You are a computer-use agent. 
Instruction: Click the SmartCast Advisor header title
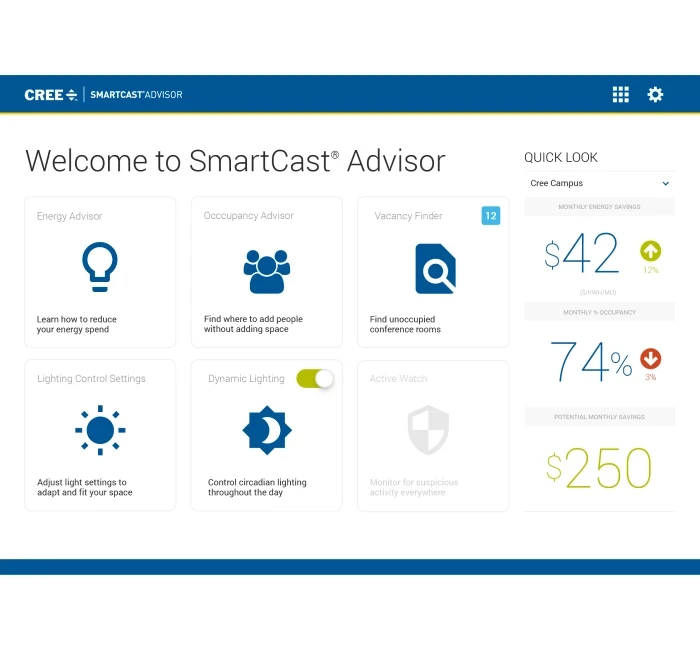(x=136, y=95)
